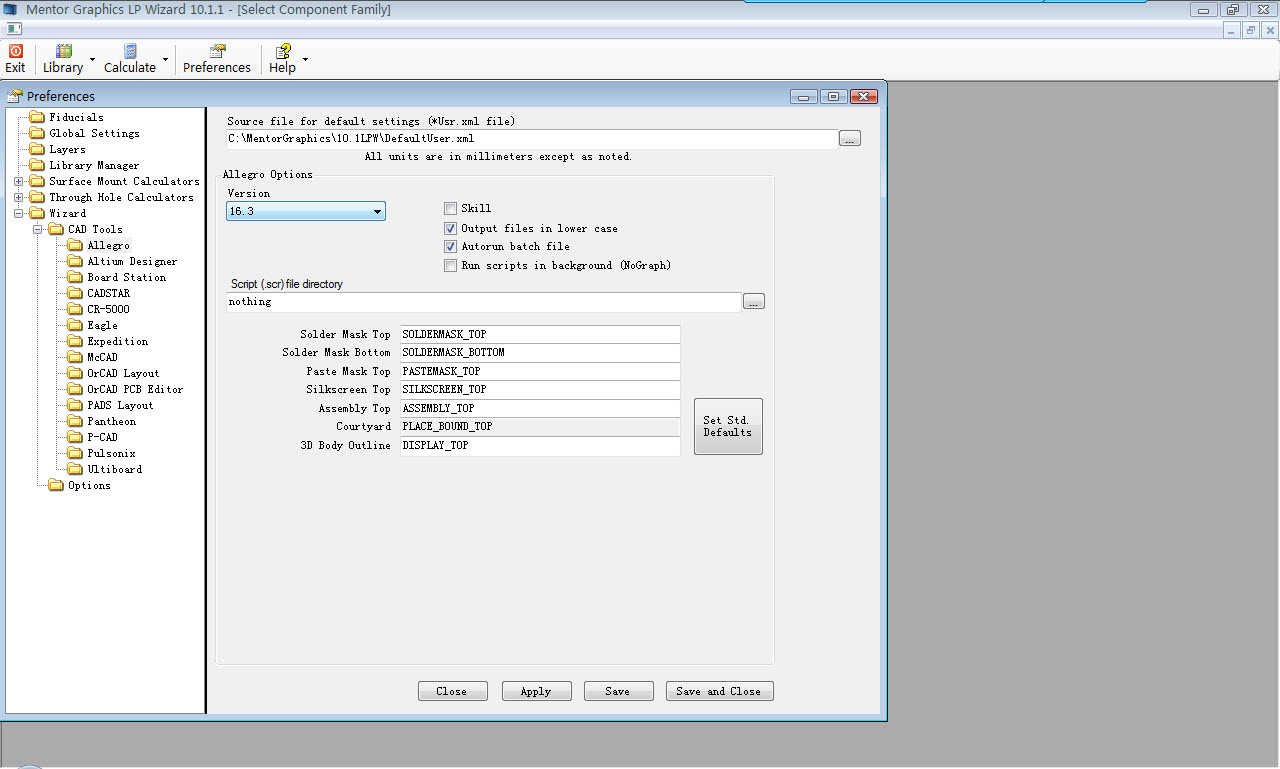Enable the Skill checkbox
This screenshot has width=1280, height=769.
coord(451,208)
